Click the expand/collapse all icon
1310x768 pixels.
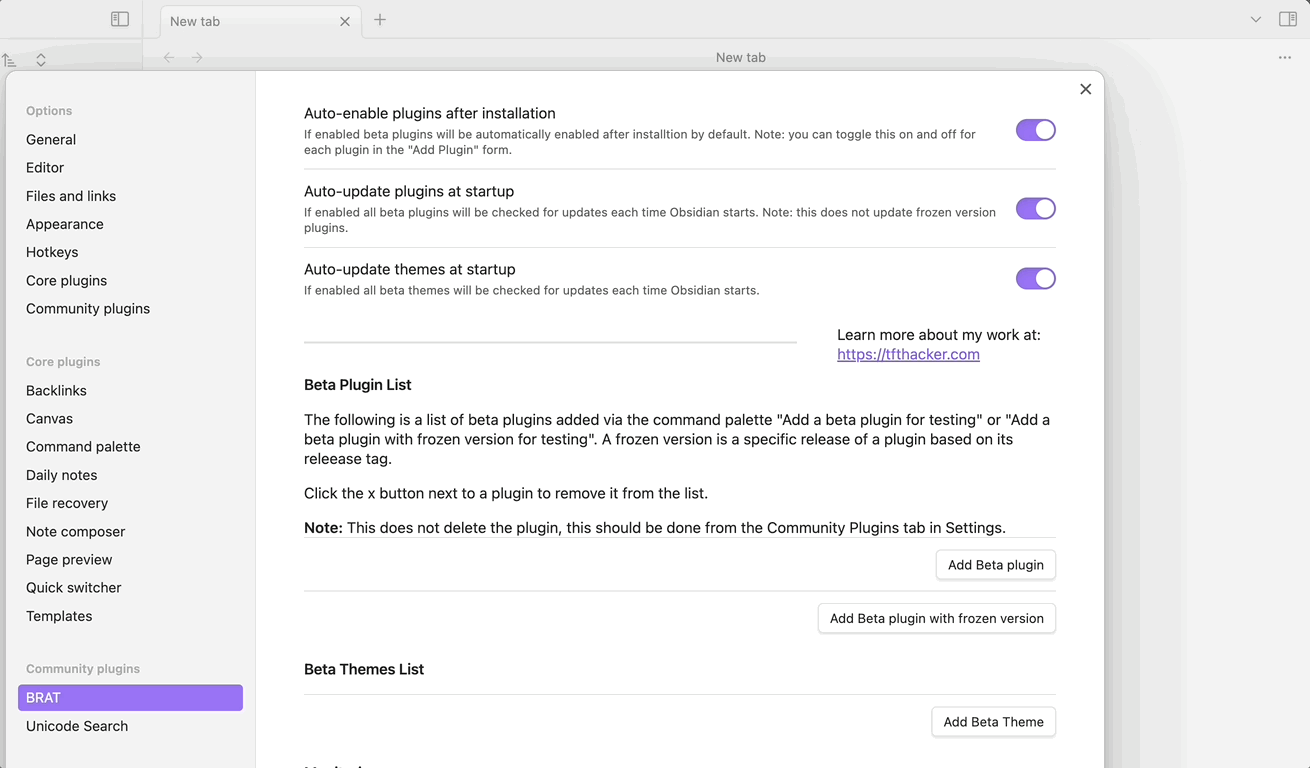(41, 60)
